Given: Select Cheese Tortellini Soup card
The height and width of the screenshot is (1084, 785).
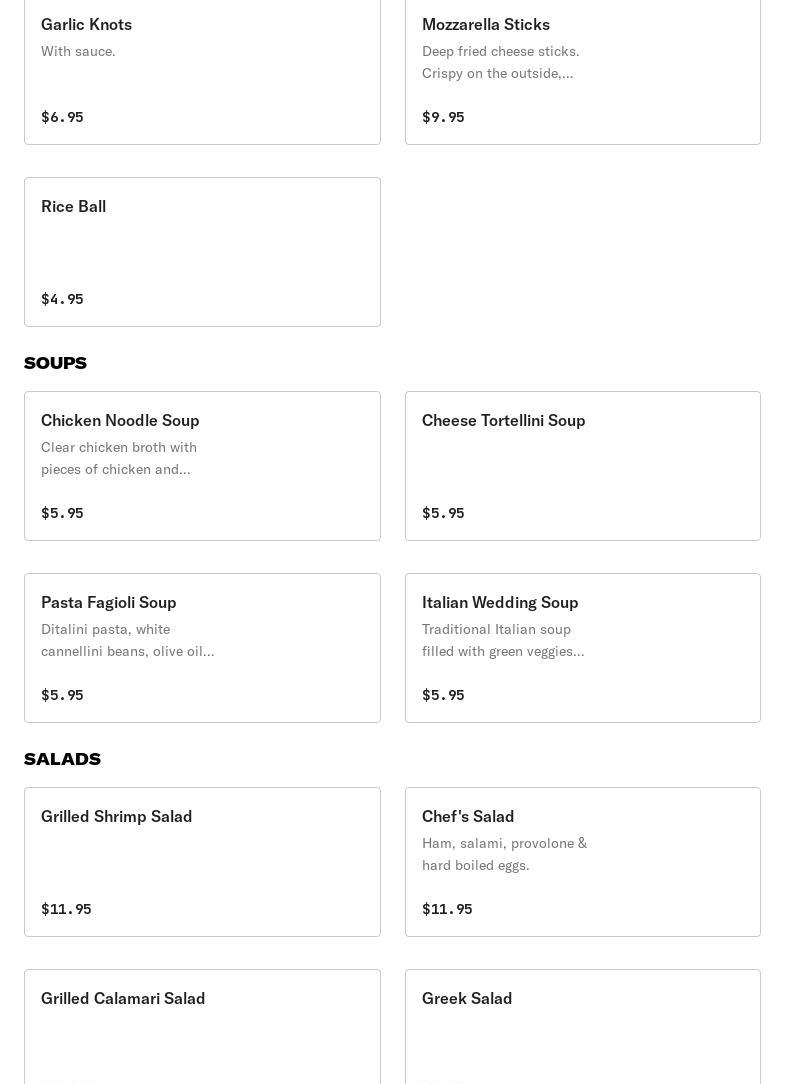Looking at the screenshot, I should pyautogui.click(x=582, y=466).
